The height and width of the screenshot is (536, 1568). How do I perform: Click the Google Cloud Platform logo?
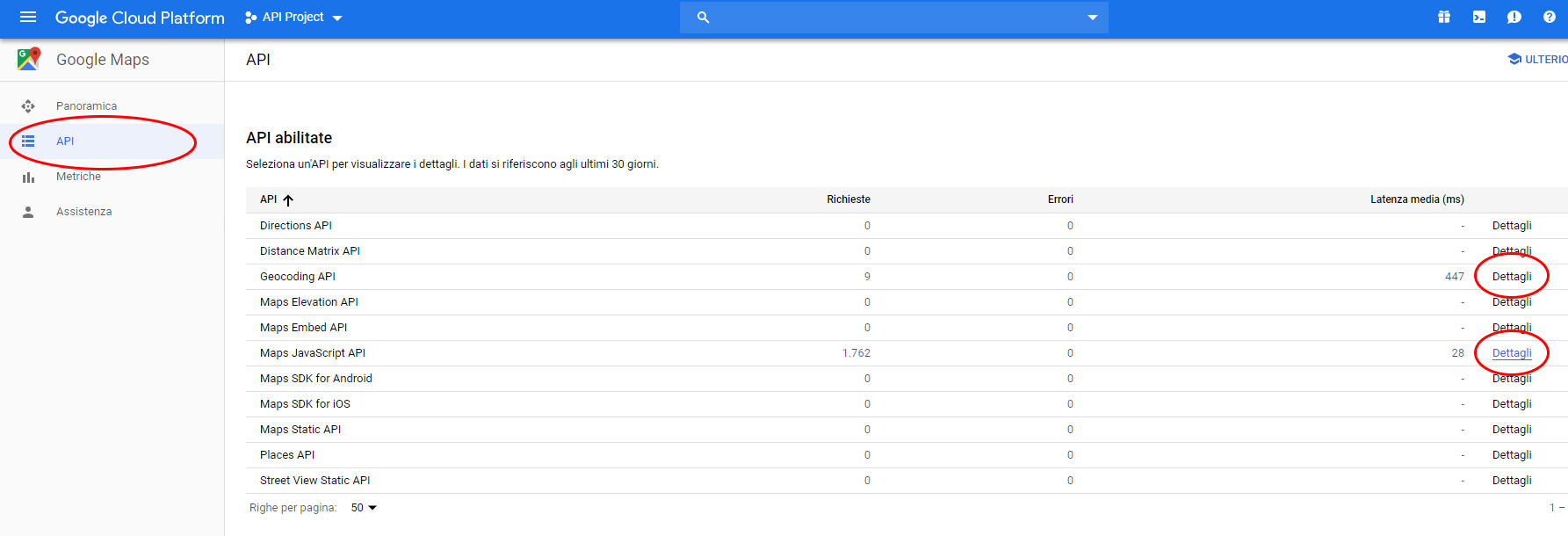[140, 18]
